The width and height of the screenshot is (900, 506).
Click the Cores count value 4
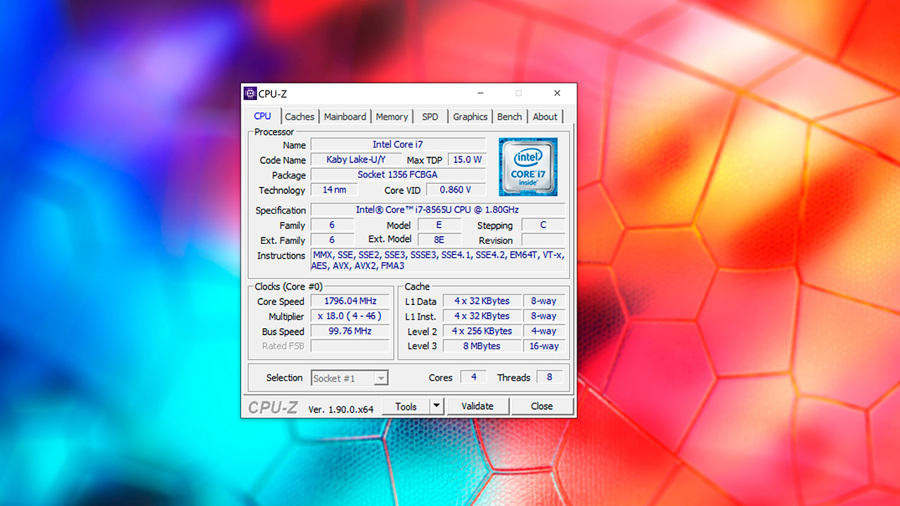(x=474, y=377)
